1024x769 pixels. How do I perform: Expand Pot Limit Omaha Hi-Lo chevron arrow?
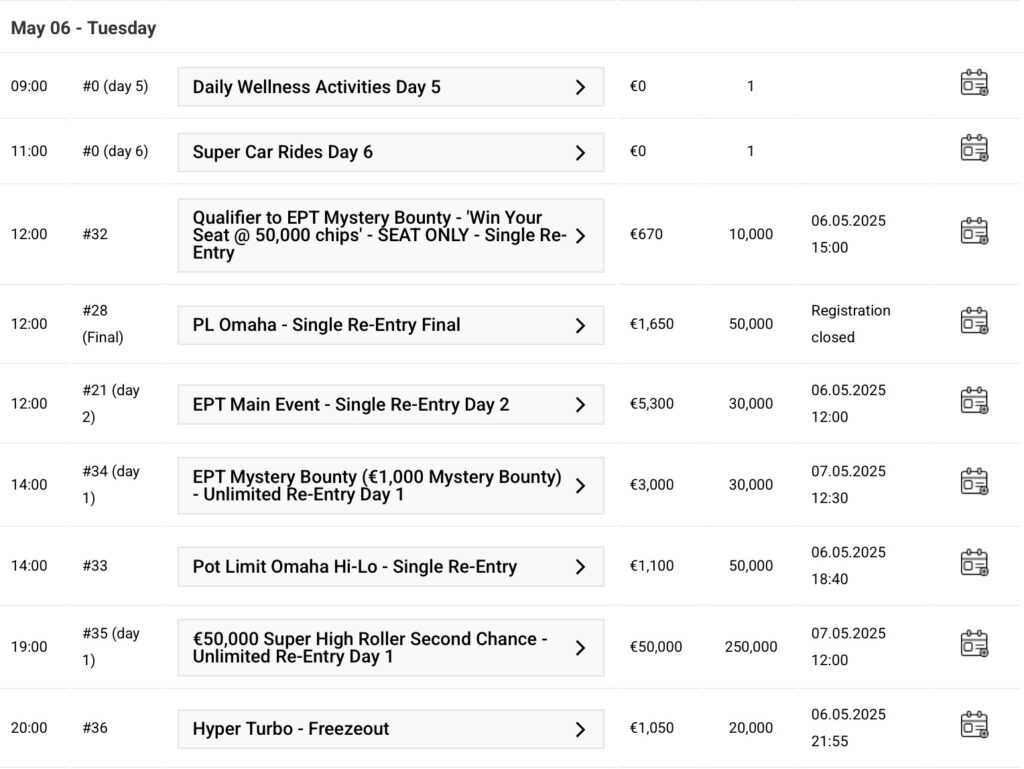[580, 567]
